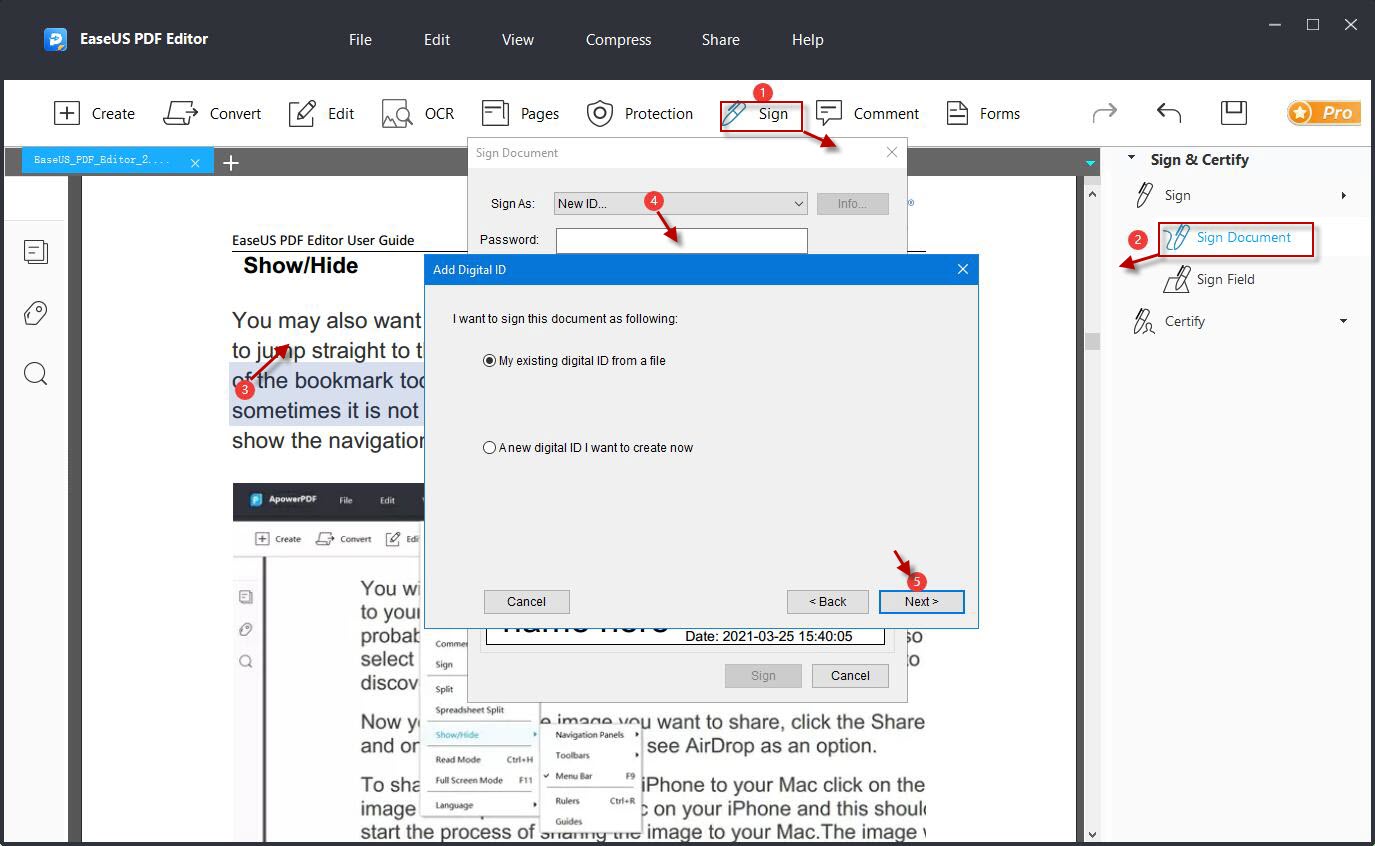The width and height of the screenshot is (1375, 846).
Task: Close the EaseUS_PDF_Editor document tab
Action: click(x=195, y=162)
